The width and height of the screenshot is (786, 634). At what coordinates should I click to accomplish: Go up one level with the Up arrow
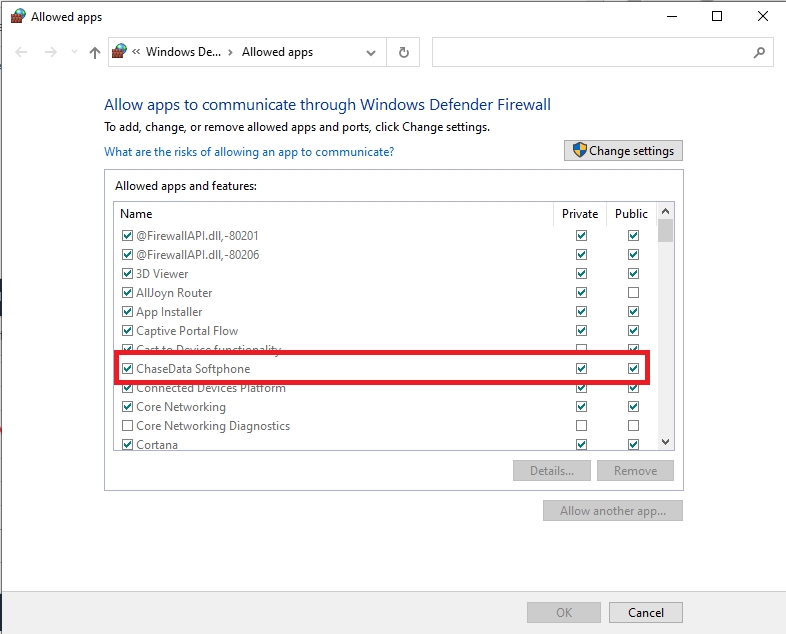point(95,52)
